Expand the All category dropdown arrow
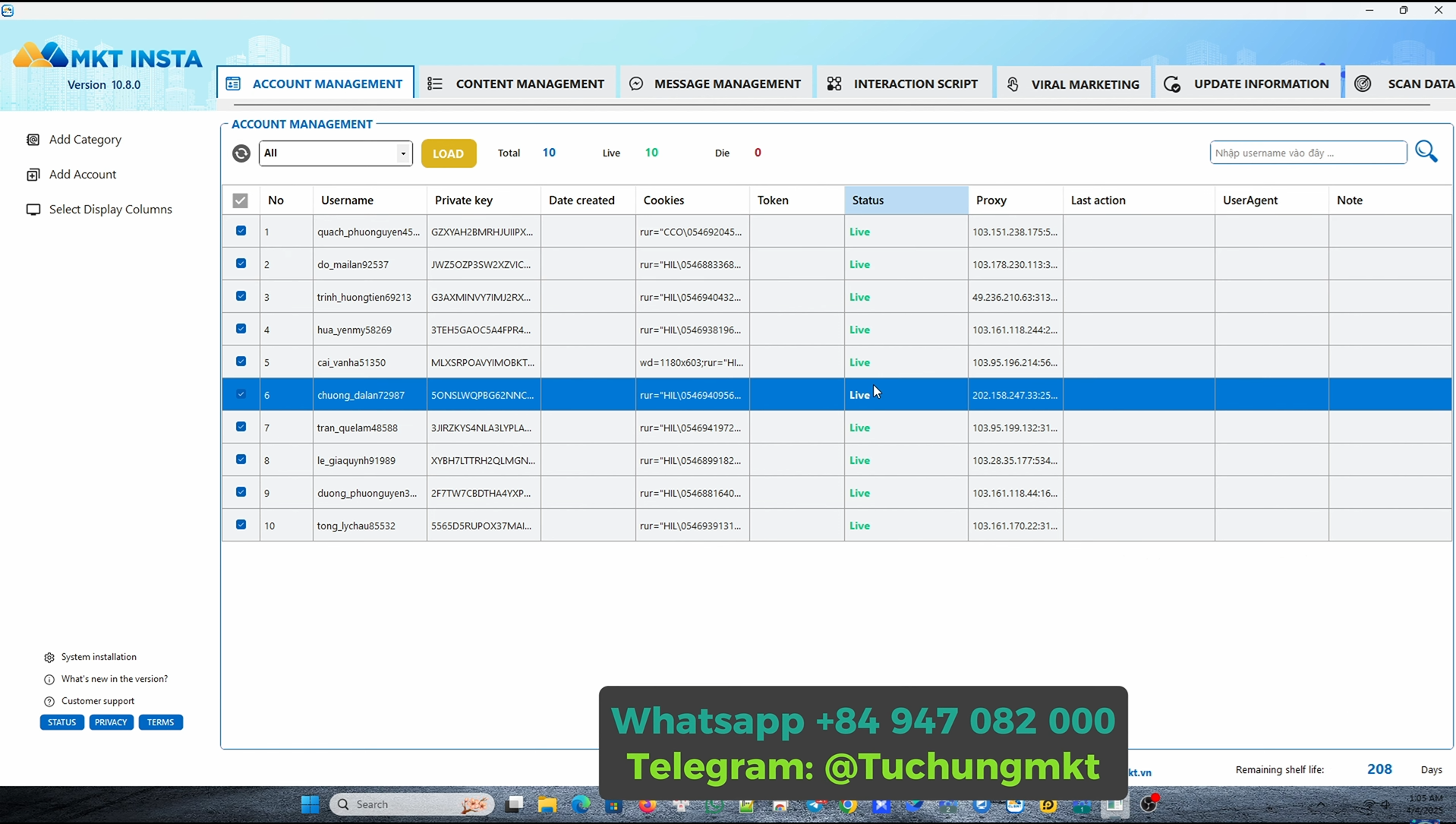This screenshot has width=1456, height=824. coord(403,153)
